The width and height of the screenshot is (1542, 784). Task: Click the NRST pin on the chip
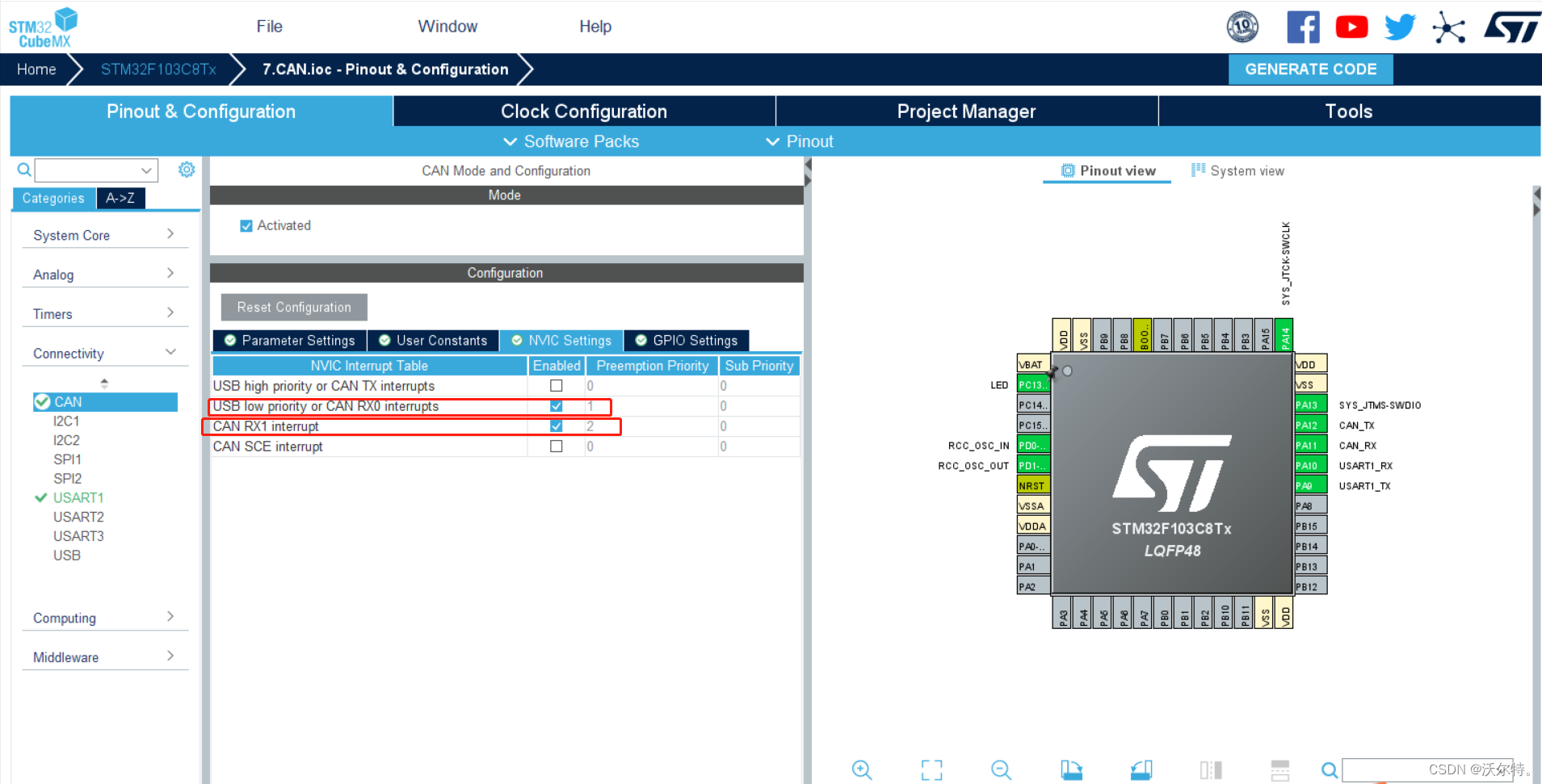pos(1033,485)
